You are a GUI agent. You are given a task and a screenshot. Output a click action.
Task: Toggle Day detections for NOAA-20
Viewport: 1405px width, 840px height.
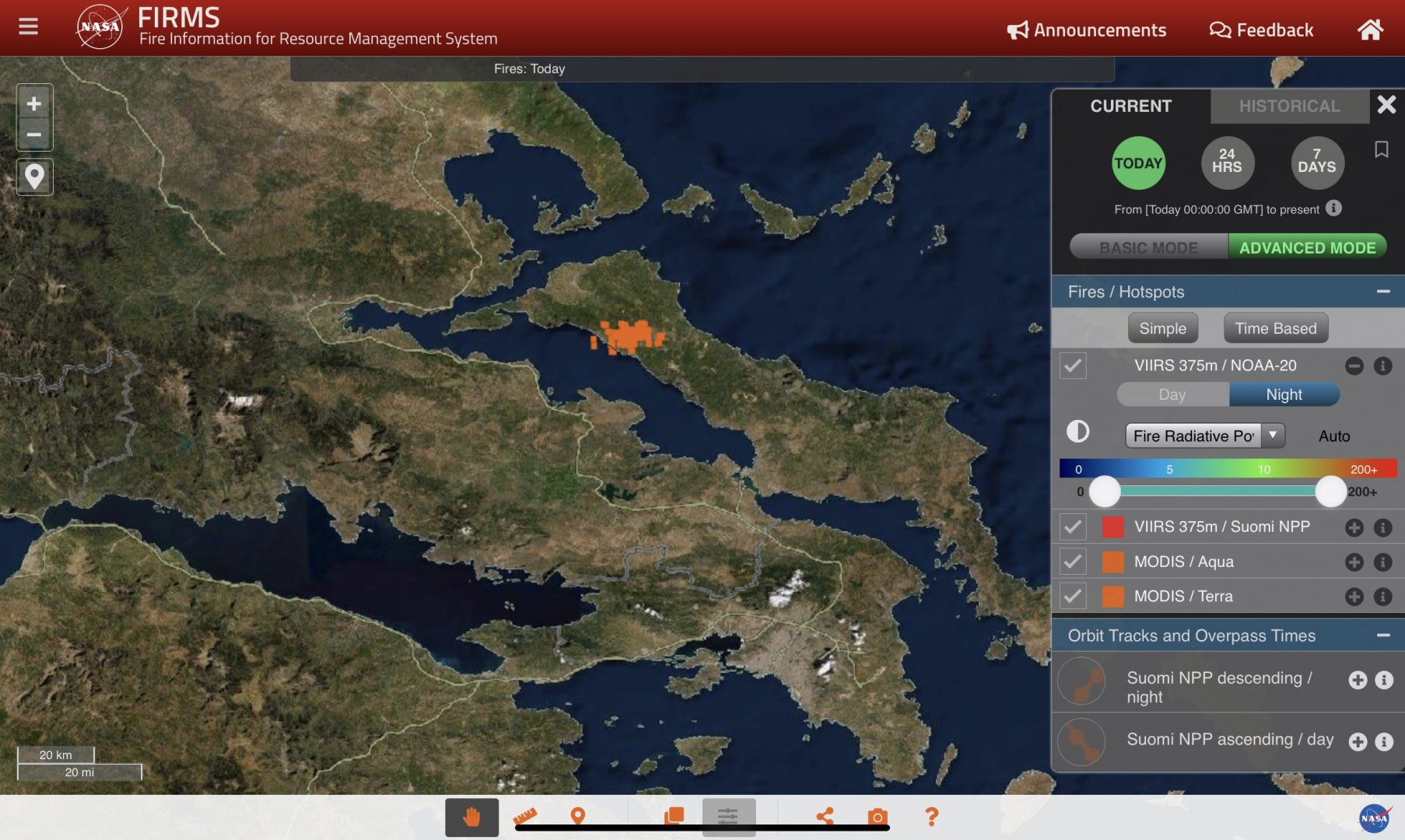click(x=1172, y=394)
